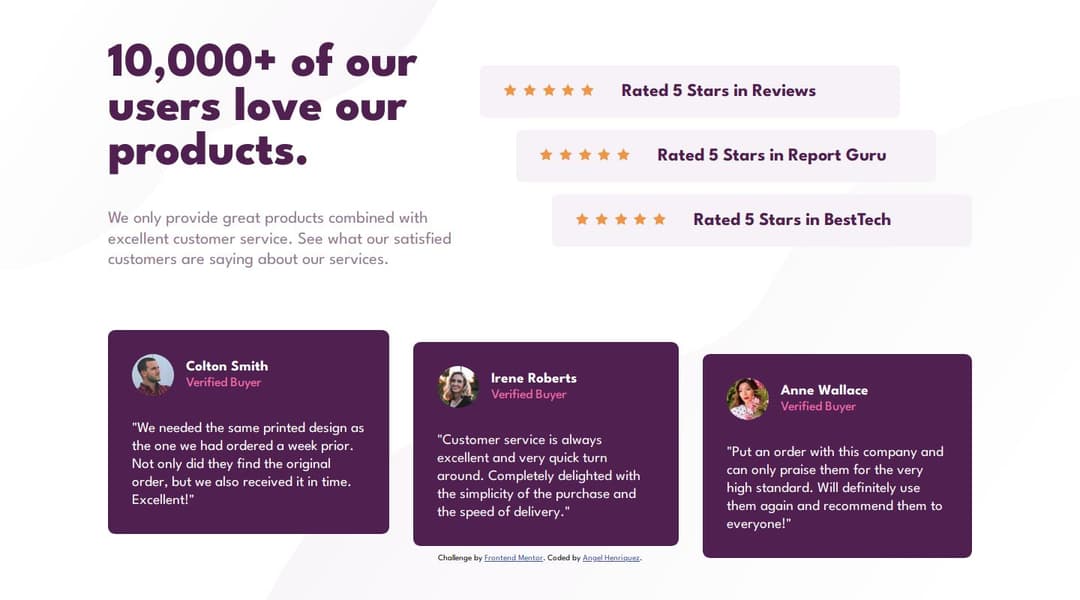
Task: Open the Frontend Mentor link
Action: pyautogui.click(x=513, y=558)
